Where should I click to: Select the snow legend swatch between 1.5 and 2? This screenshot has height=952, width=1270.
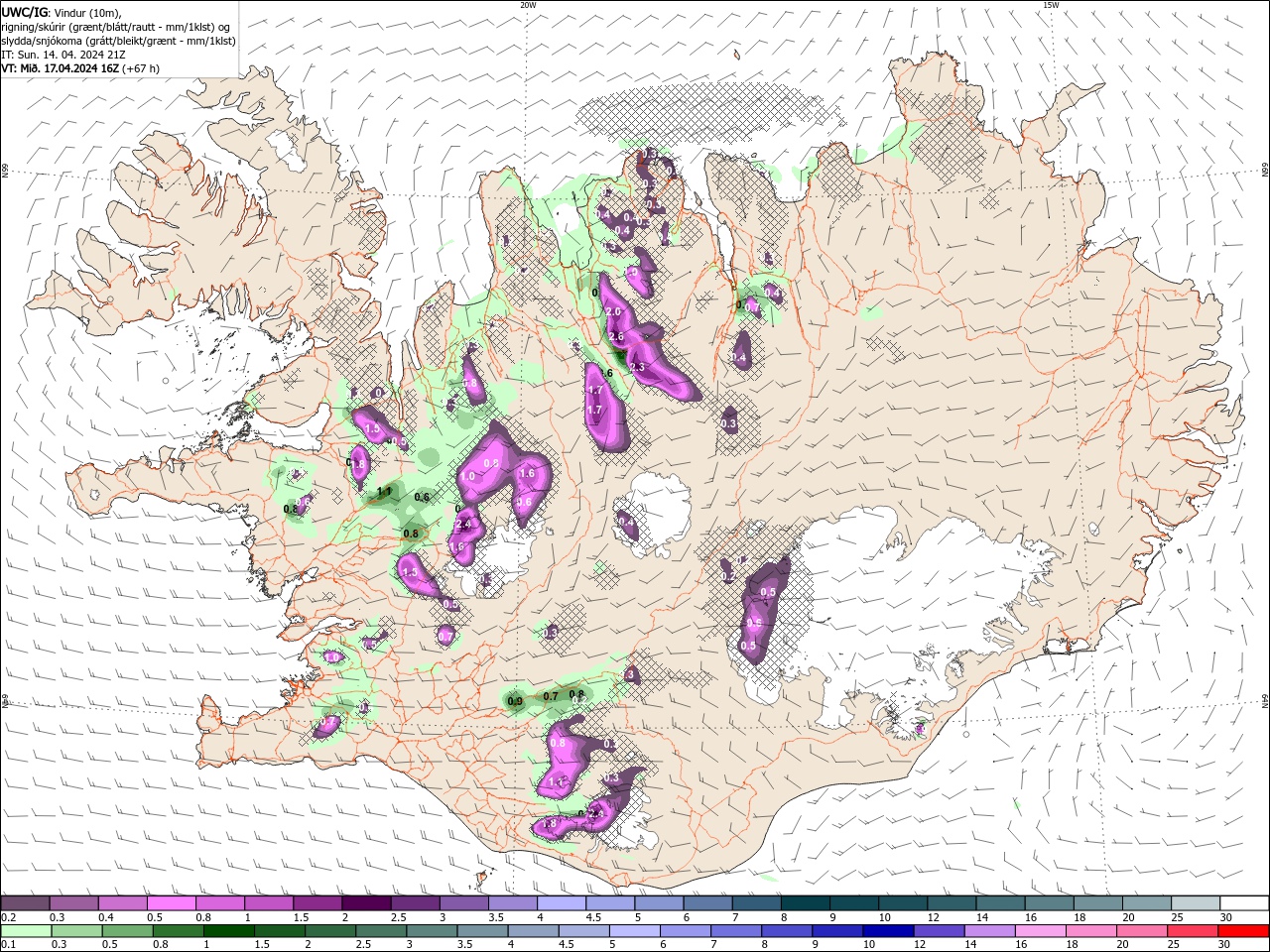tap(317, 902)
